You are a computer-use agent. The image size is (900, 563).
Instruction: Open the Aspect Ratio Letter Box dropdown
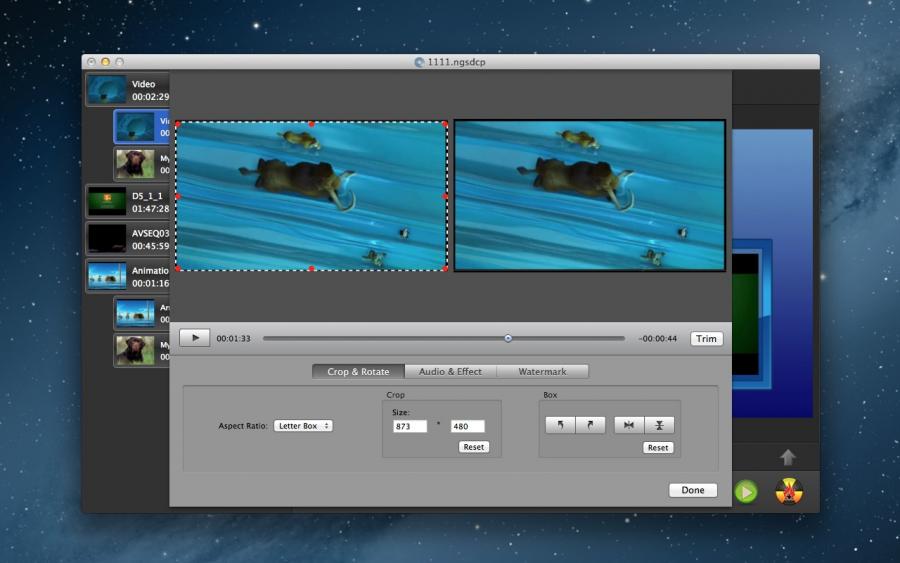(303, 426)
